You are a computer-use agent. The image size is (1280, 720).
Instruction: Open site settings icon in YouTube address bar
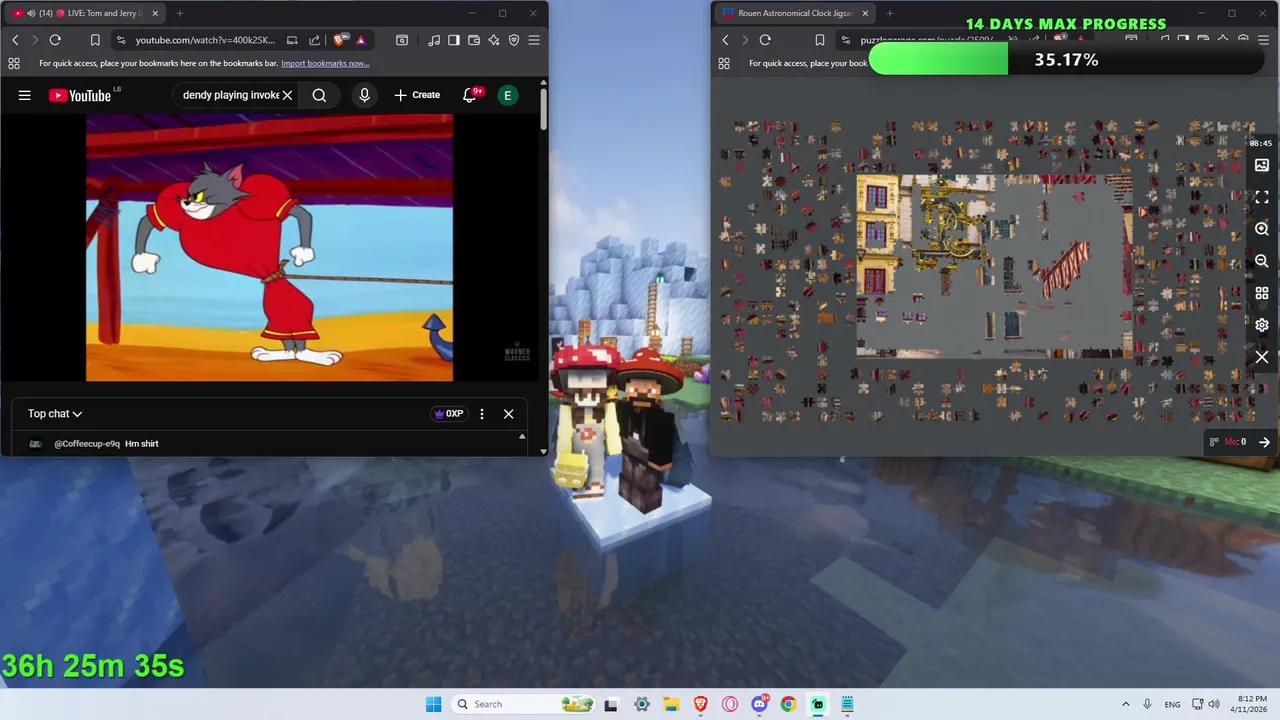pos(121,40)
